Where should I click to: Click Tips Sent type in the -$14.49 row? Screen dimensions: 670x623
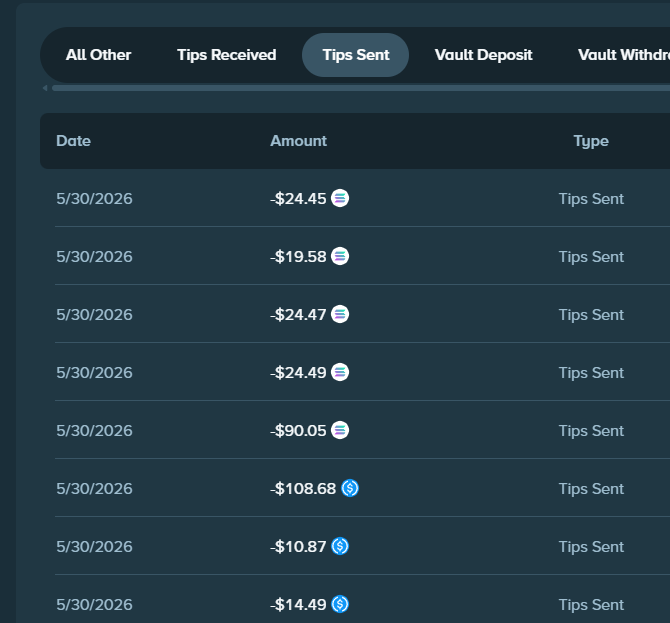[x=591, y=605]
